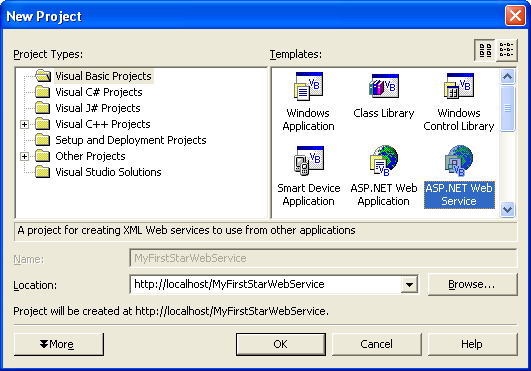Select Visual C++ Projects label
This screenshot has width=531, height=371.
click(x=103, y=124)
